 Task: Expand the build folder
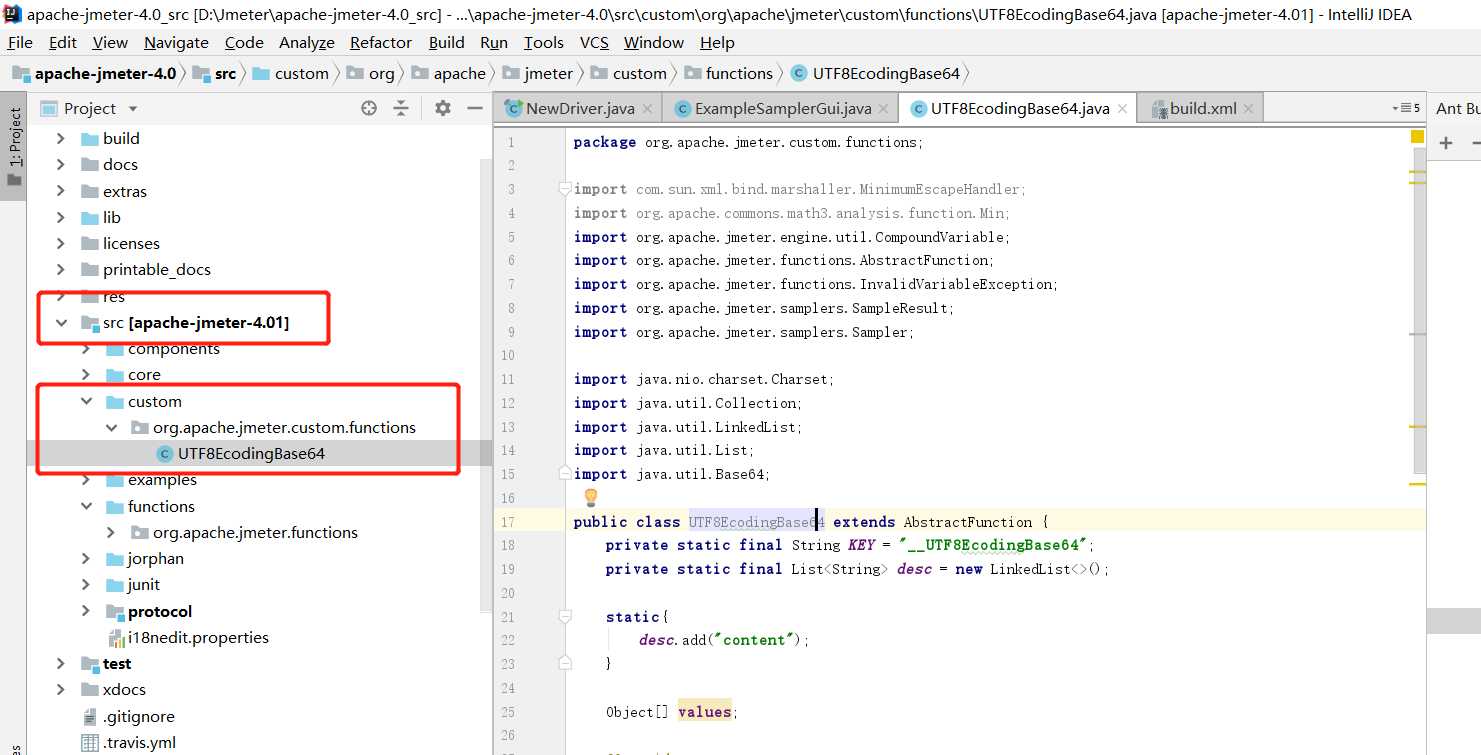[x=61, y=138]
